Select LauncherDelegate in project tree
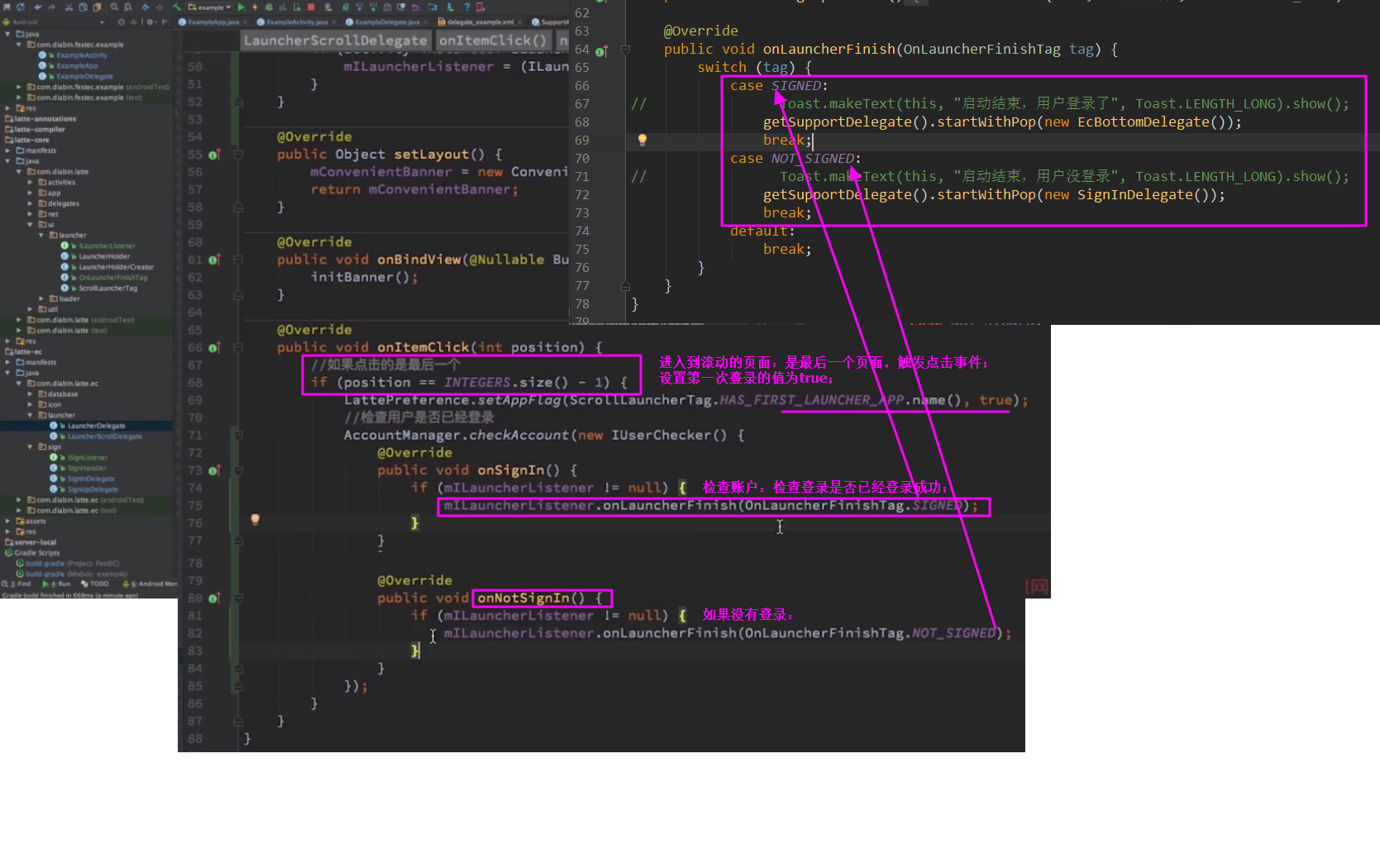Screen dimensions: 1380x868 (88, 426)
